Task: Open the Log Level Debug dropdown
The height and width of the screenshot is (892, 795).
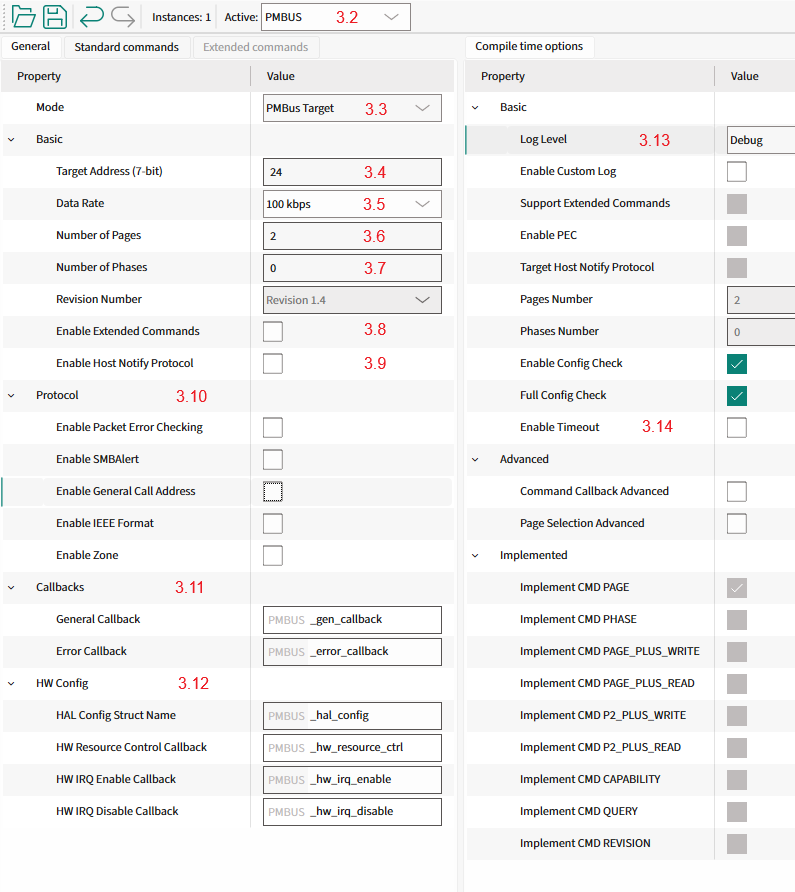Action: click(761, 140)
